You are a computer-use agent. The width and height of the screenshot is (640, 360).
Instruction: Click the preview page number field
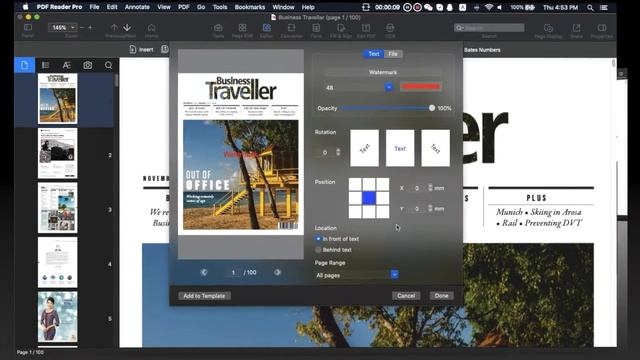(233, 272)
